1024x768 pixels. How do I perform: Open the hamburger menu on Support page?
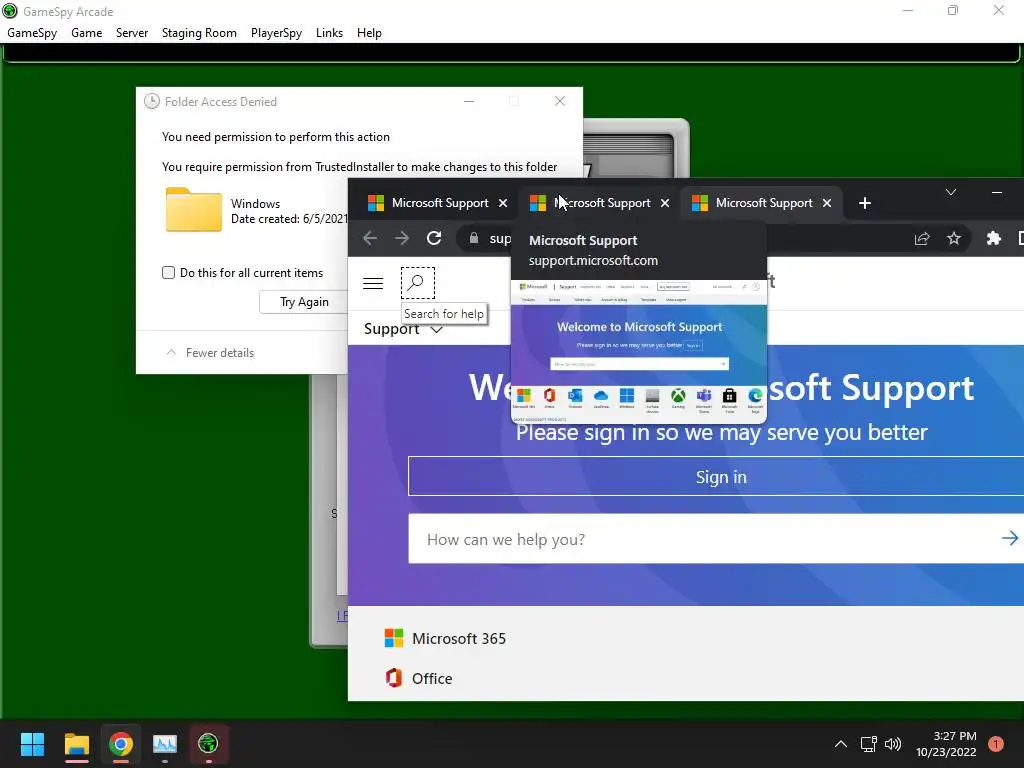[x=373, y=283]
